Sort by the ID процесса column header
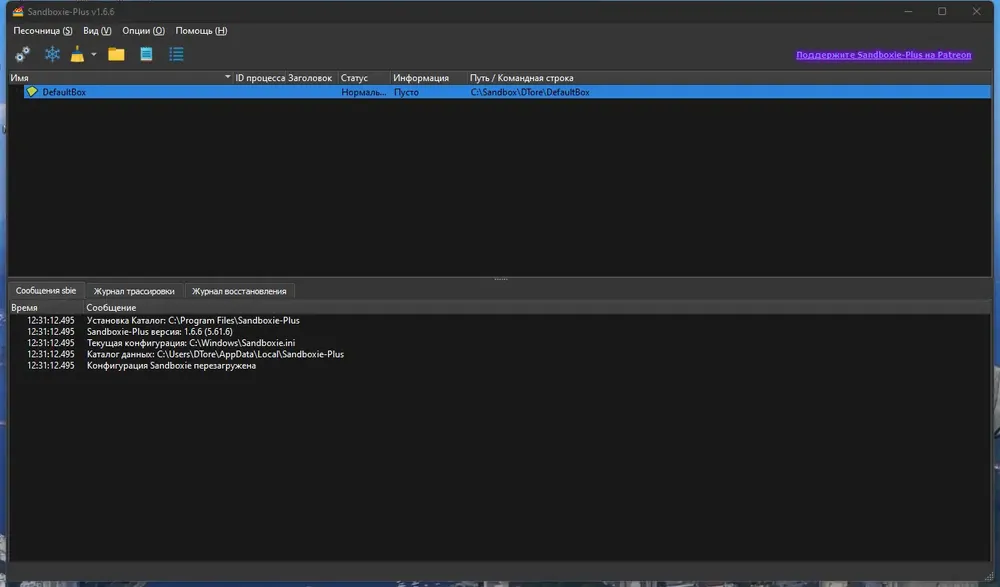 262,78
